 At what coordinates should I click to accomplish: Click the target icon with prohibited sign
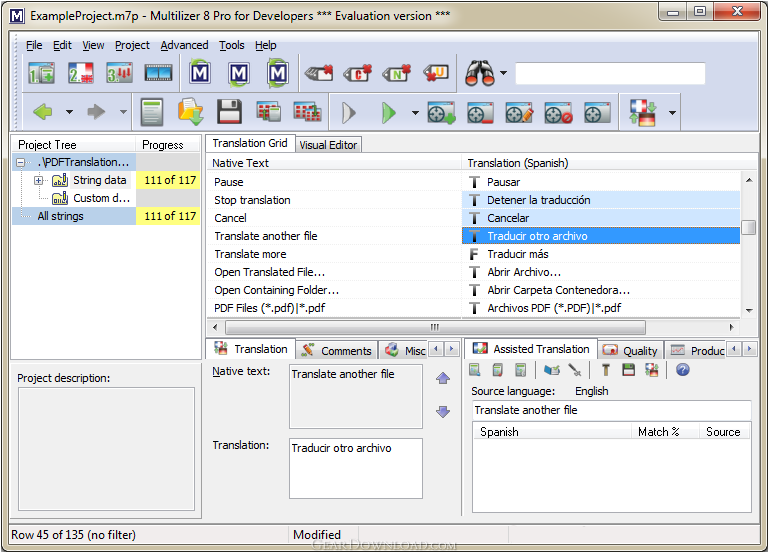(x=558, y=113)
